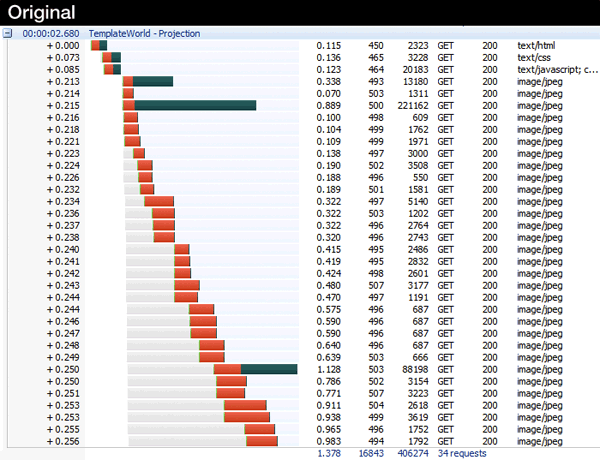Click the 88198 received bytes value
600x460 pixels.
pos(415,369)
